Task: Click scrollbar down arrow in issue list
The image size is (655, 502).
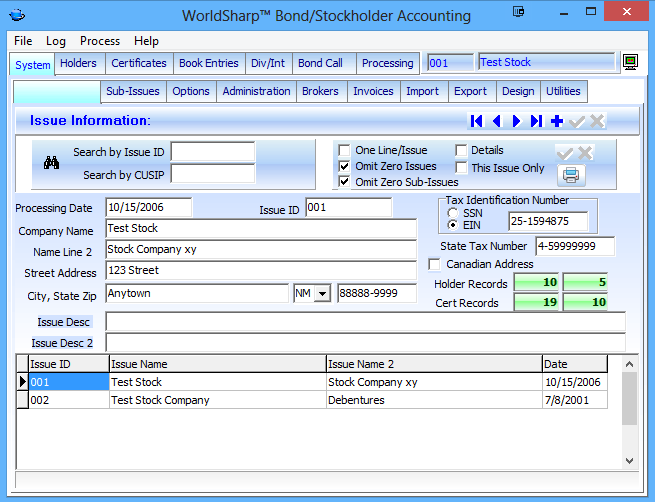Action: pyautogui.click(x=629, y=461)
